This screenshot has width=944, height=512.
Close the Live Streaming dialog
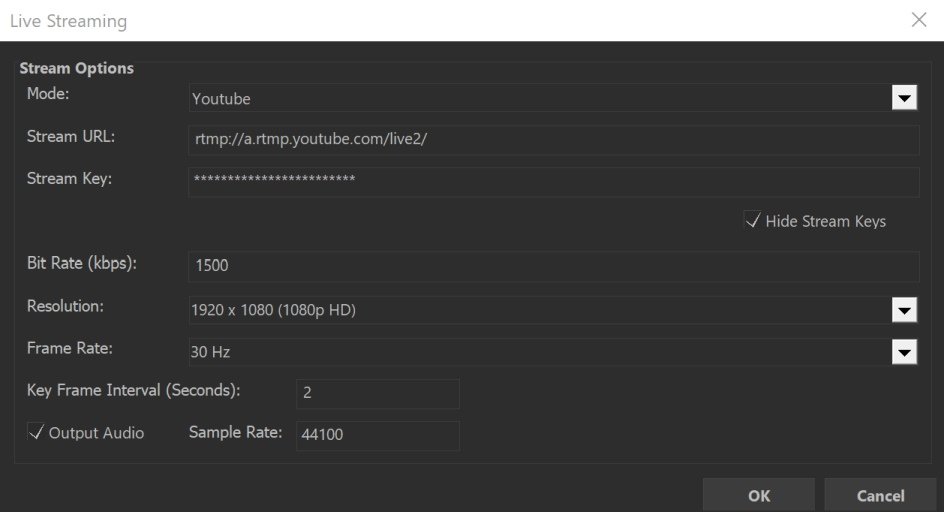(x=919, y=20)
